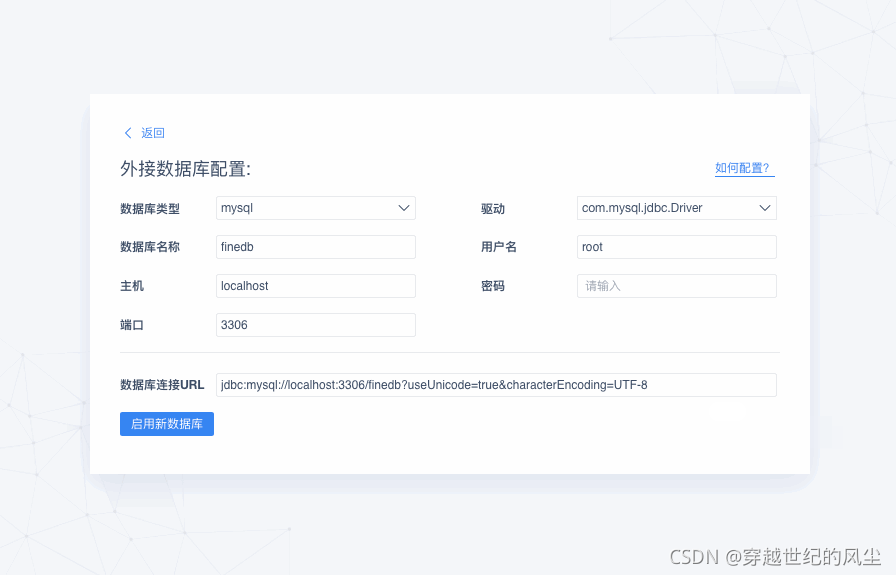Open the 如何配置? help link
Image resolution: width=896 pixels, height=575 pixels.
(x=743, y=168)
